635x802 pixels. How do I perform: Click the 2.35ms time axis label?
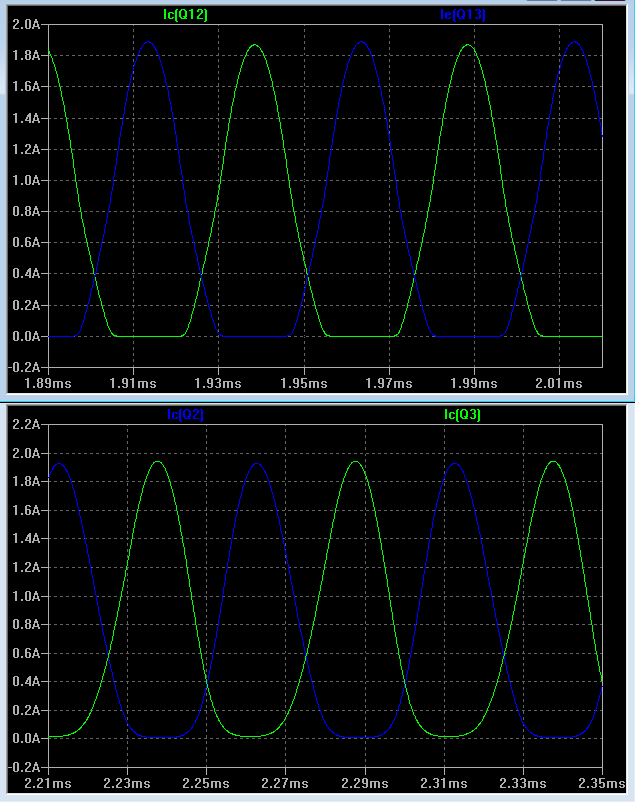tap(602, 783)
